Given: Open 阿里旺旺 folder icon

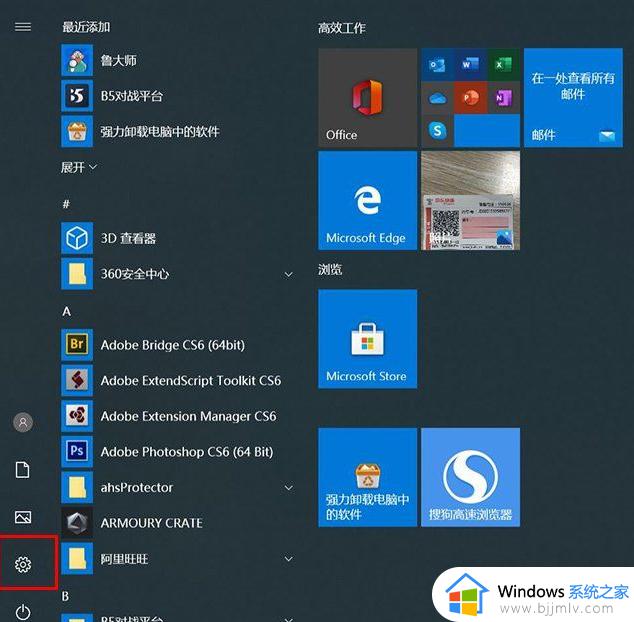Looking at the screenshot, I should [77, 559].
